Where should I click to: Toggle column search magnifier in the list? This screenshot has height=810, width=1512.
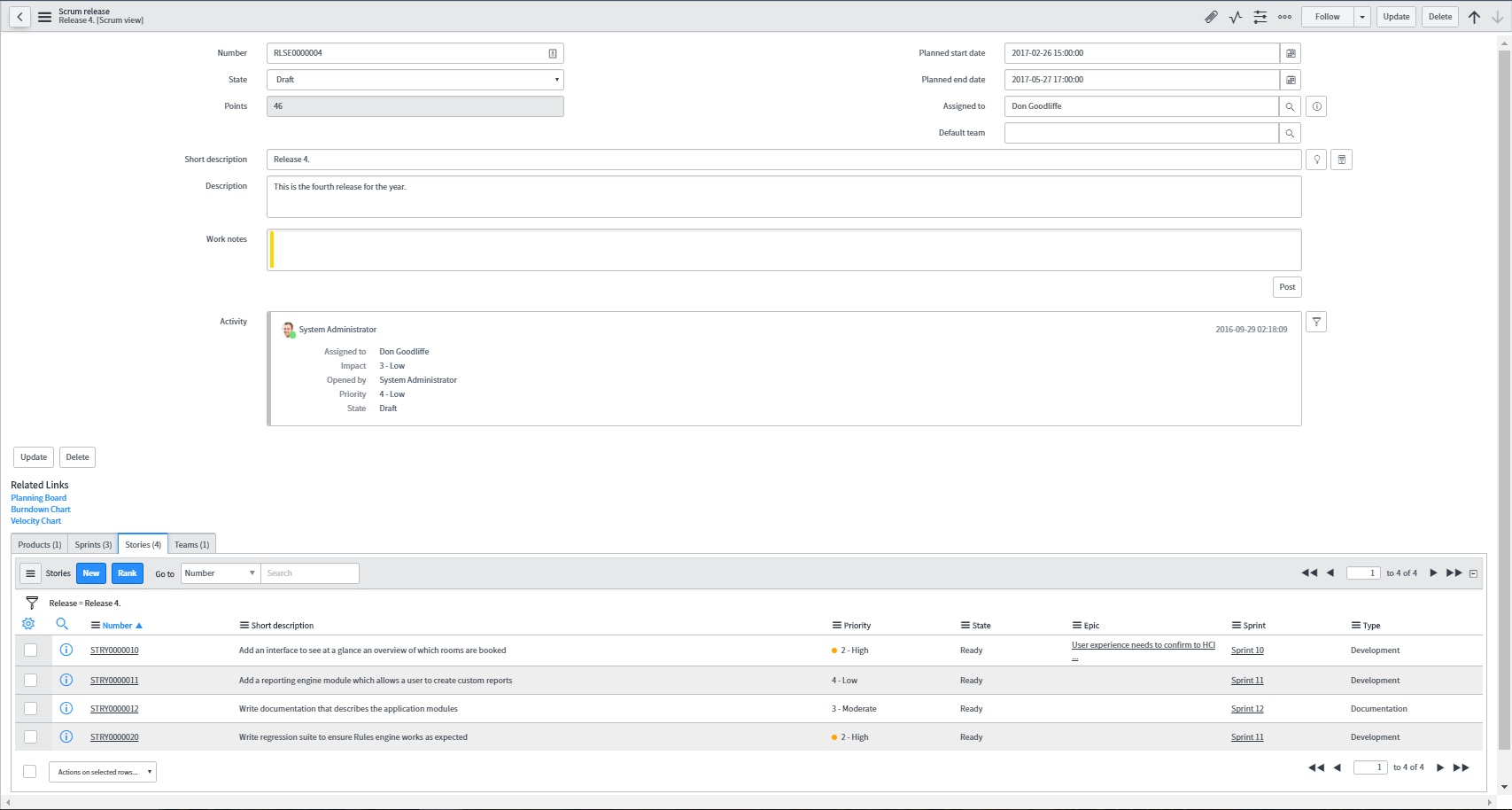62,624
